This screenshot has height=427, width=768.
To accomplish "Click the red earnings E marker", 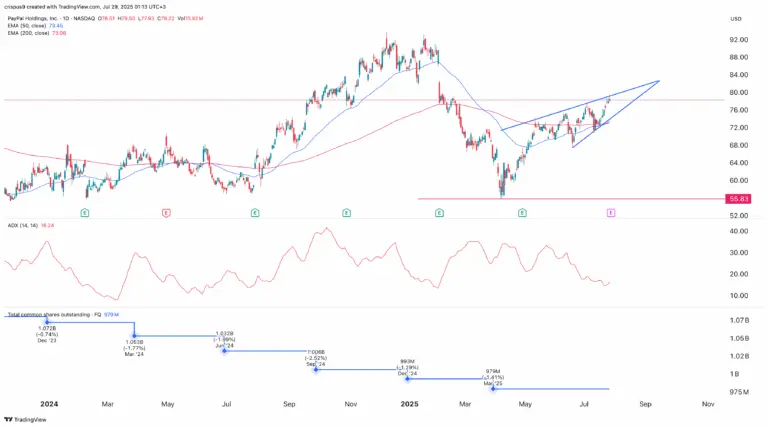I will click(167, 213).
